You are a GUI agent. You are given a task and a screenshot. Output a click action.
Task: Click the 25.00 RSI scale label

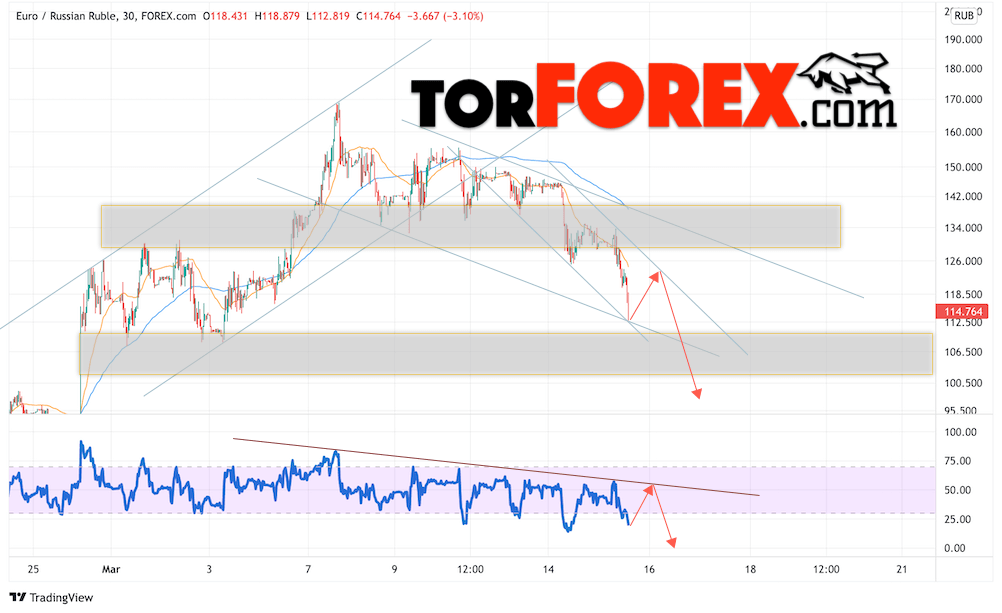[x=958, y=520]
